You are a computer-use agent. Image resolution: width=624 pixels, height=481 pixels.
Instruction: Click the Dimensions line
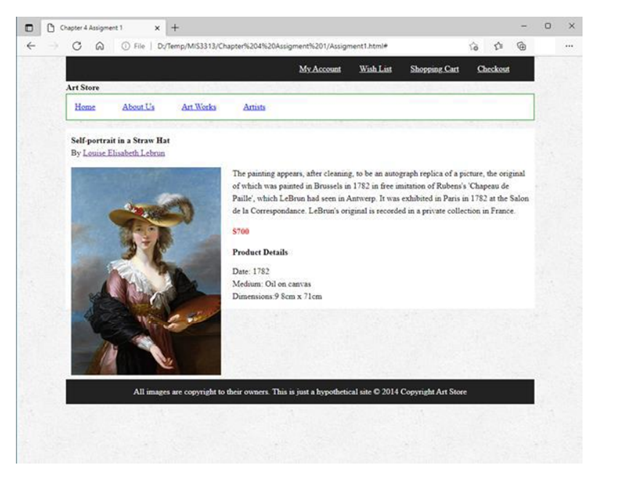click(277, 296)
